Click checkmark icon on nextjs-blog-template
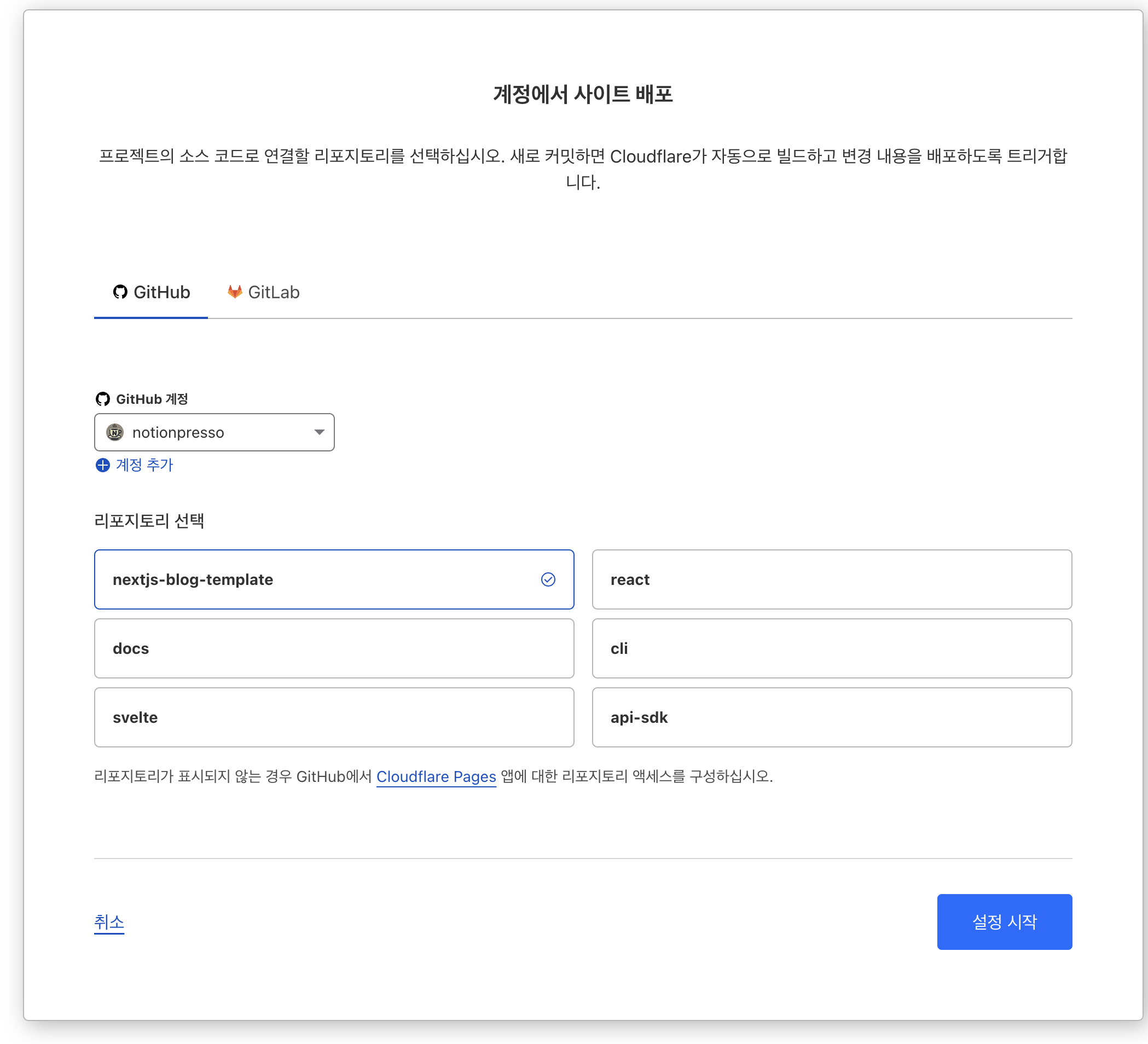 (x=548, y=579)
